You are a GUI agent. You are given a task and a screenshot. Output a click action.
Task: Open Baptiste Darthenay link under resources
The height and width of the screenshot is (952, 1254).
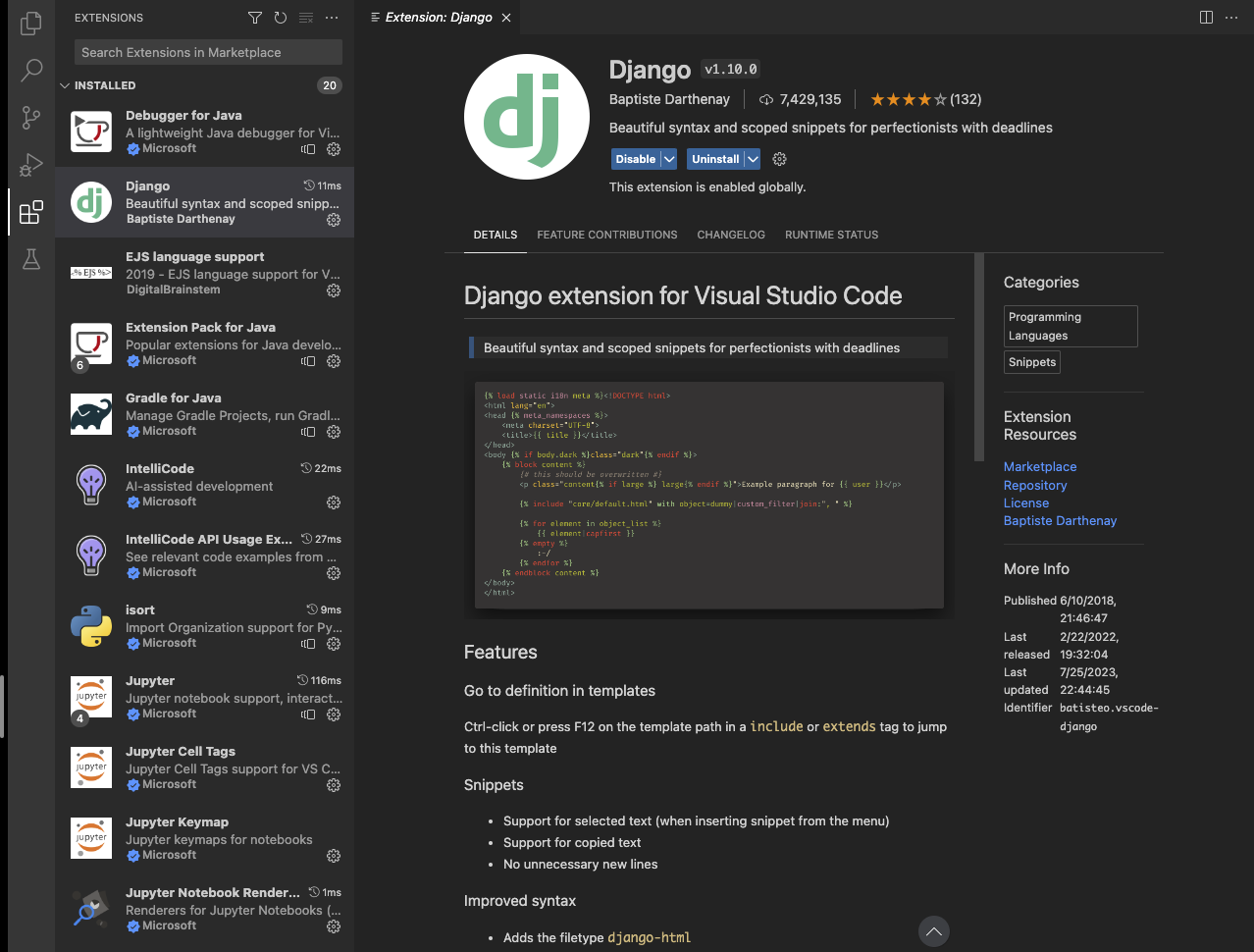pyautogui.click(x=1060, y=521)
